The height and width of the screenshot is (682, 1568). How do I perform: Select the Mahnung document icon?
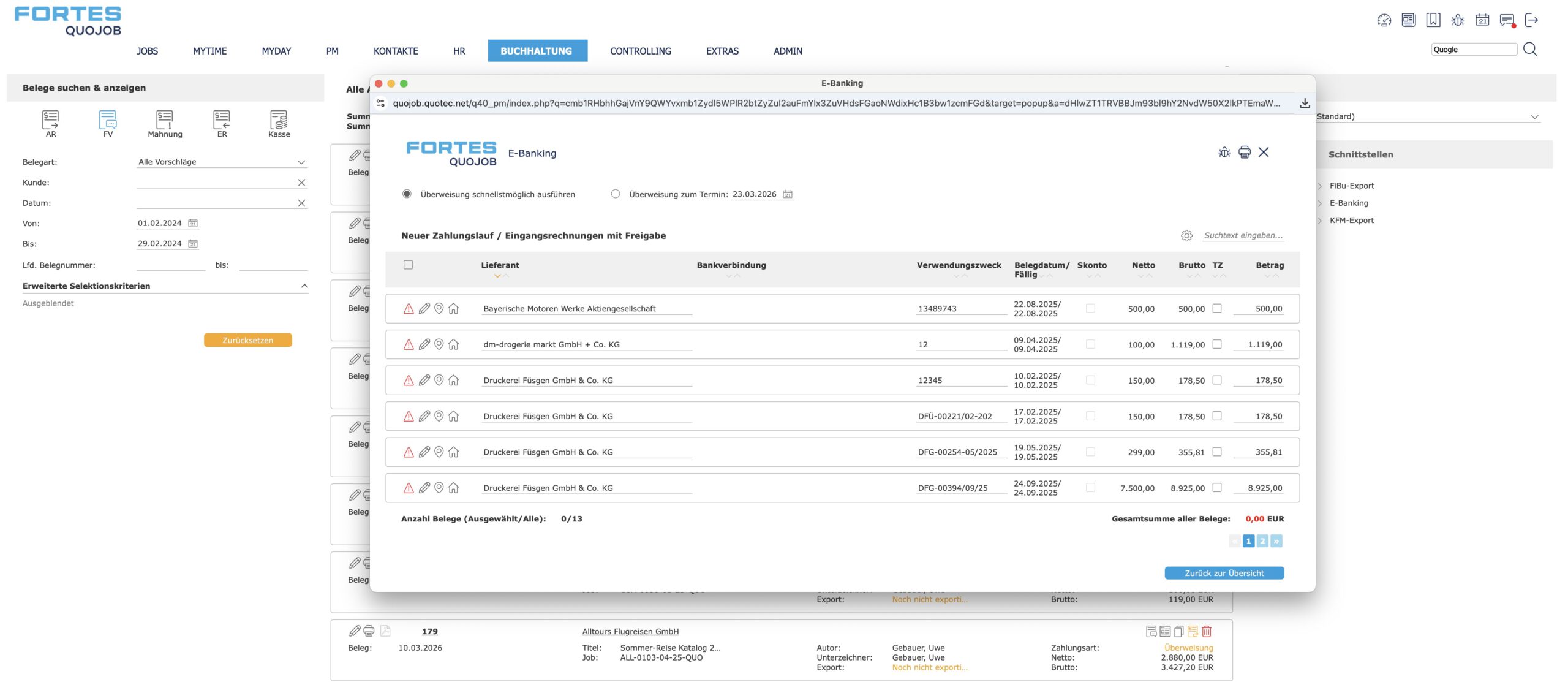point(165,119)
